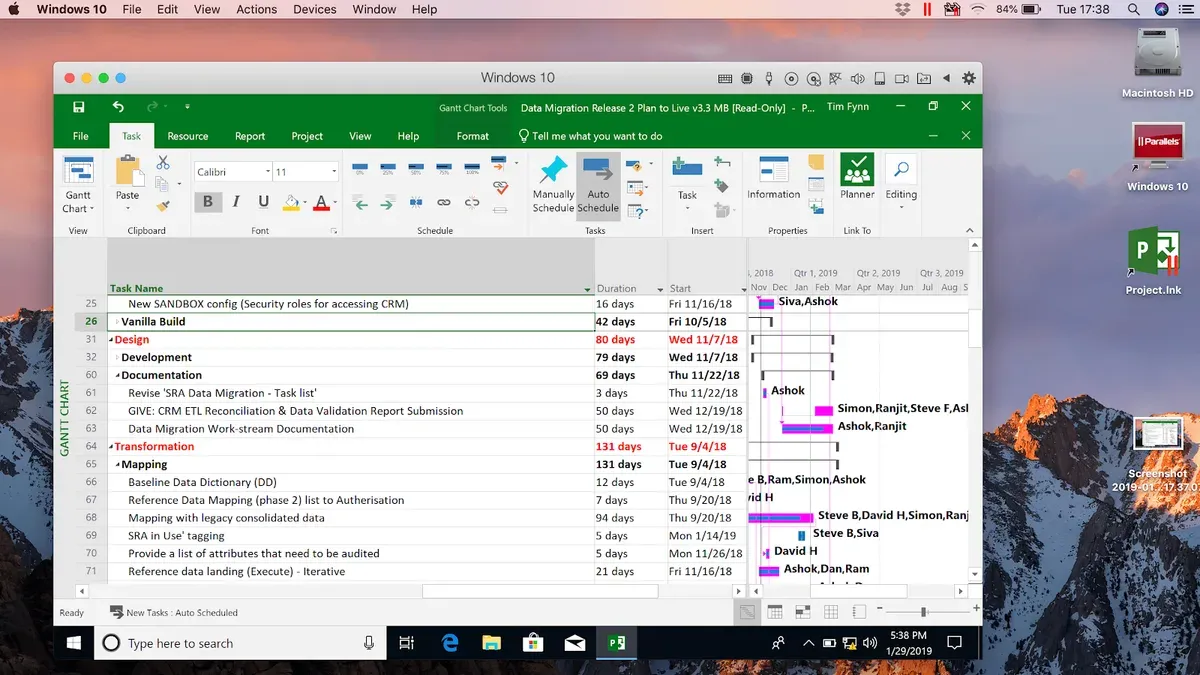1200x675 pixels.
Task: Open the Calibri font name dropdown
Action: tap(268, 172)
